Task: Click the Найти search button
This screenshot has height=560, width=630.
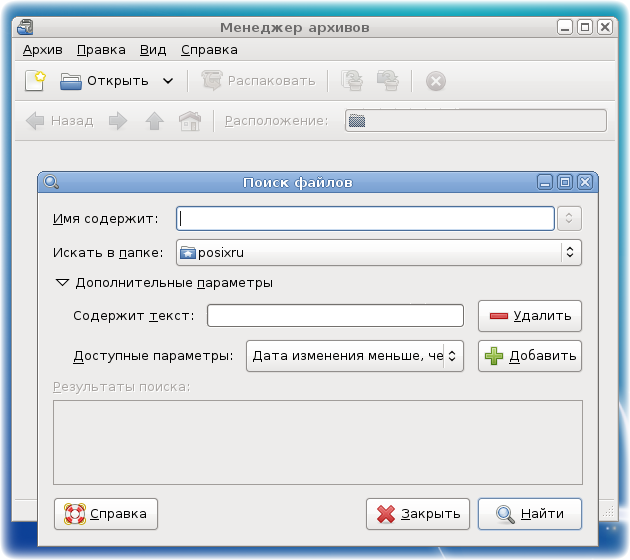Action: pyautogui.click(x=530, y=514)
